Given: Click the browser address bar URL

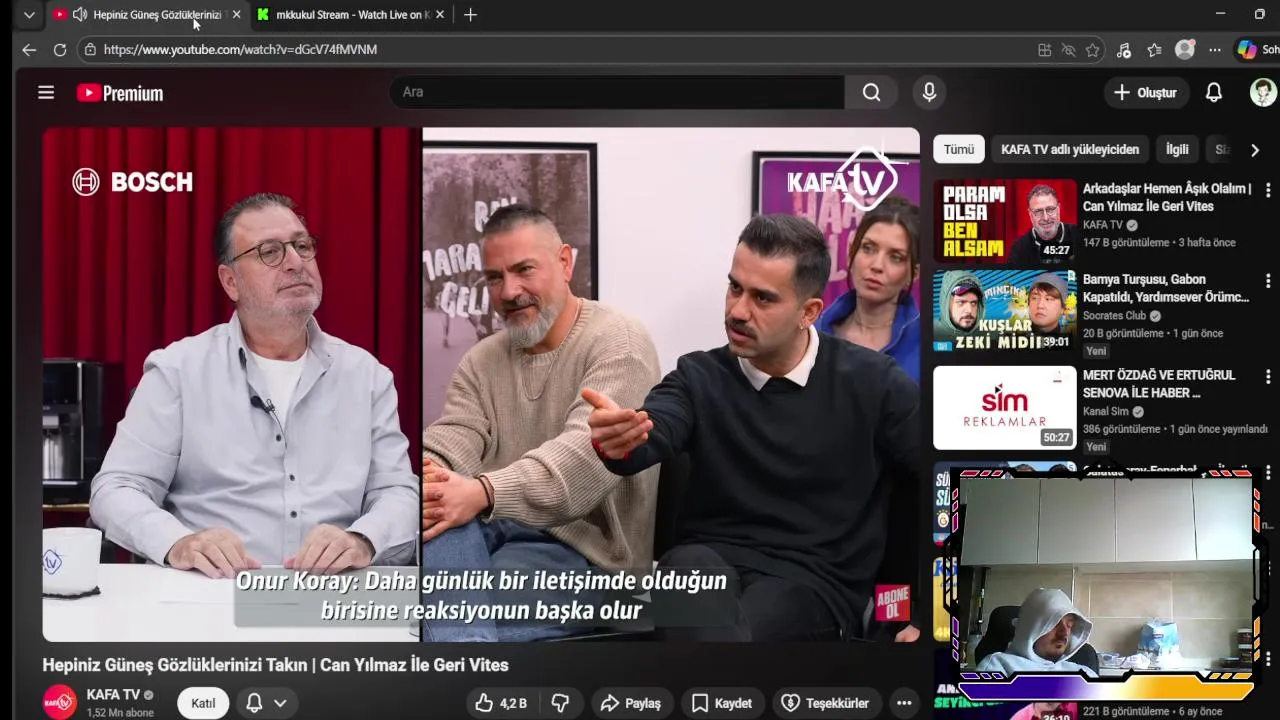Looking at the screenshot, I should [240, 49].
